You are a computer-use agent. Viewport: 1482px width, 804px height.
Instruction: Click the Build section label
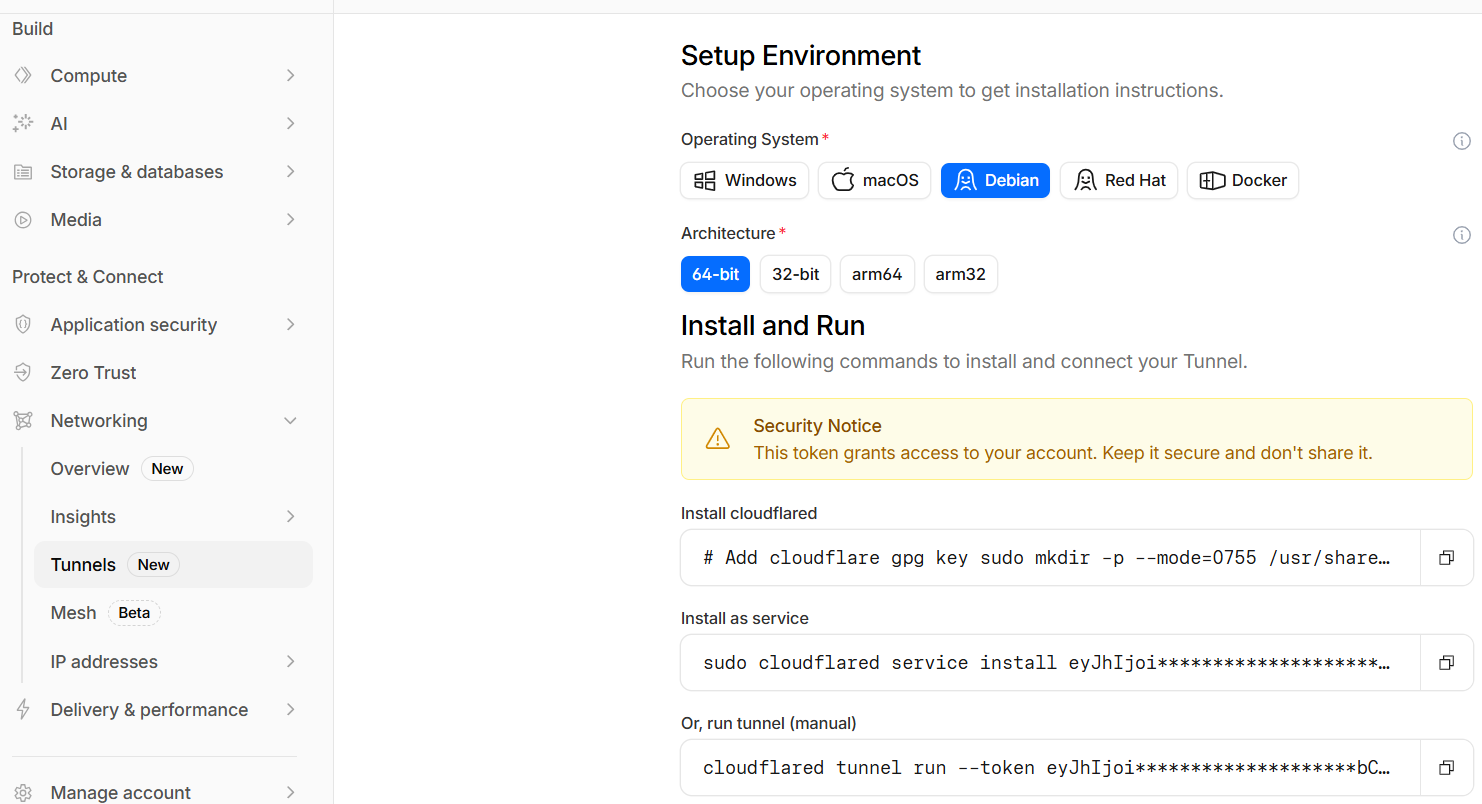[33, 29]
